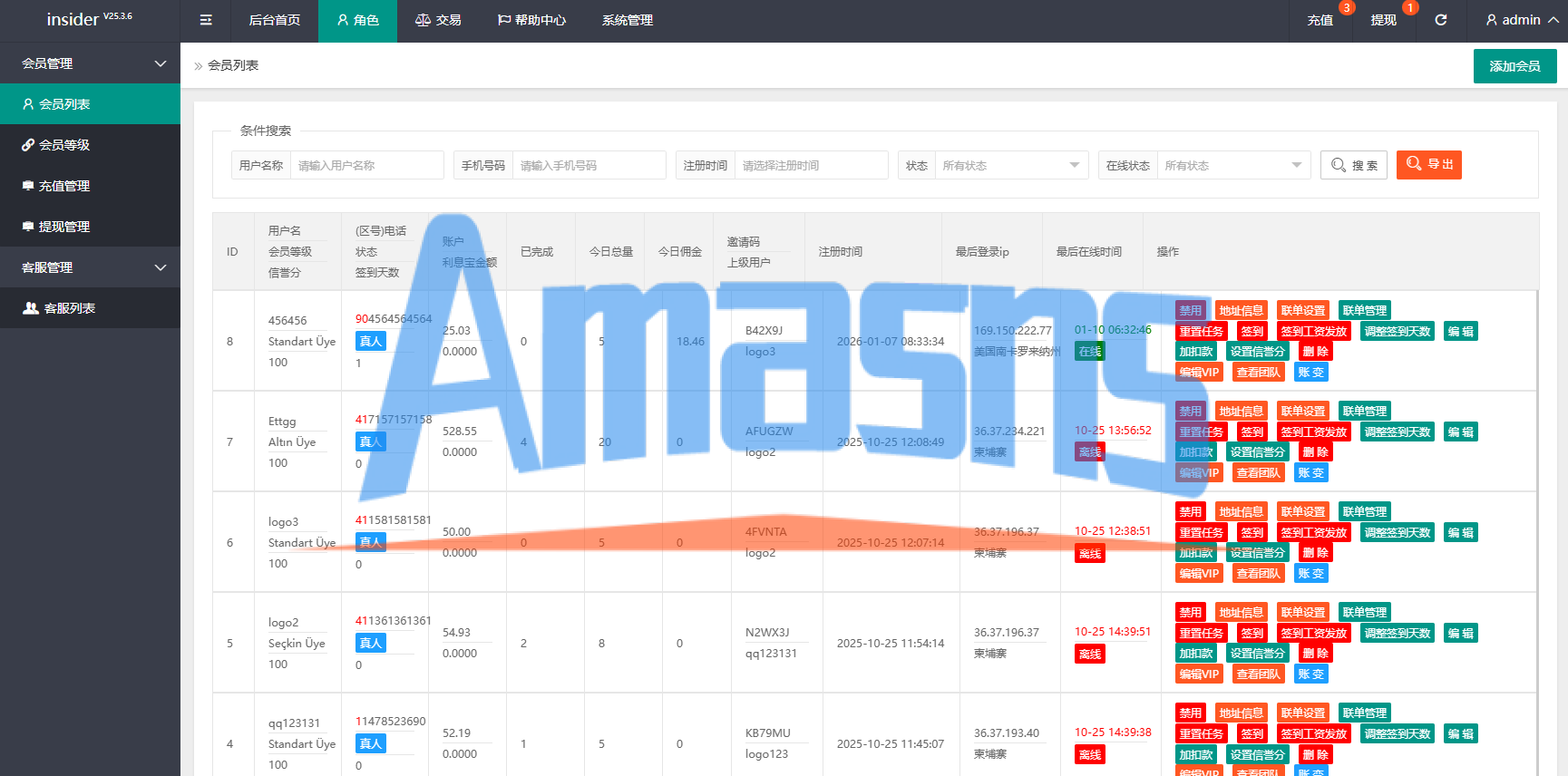Click the flag icon beside 帮助中心
1568x776 pixels.
504,20
